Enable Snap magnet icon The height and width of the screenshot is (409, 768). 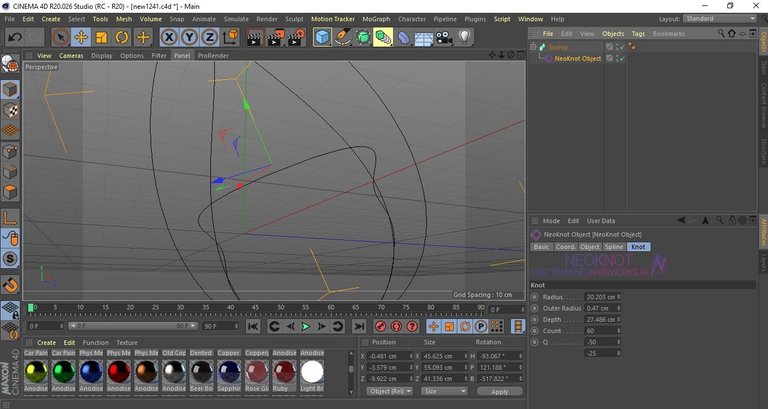10,284
